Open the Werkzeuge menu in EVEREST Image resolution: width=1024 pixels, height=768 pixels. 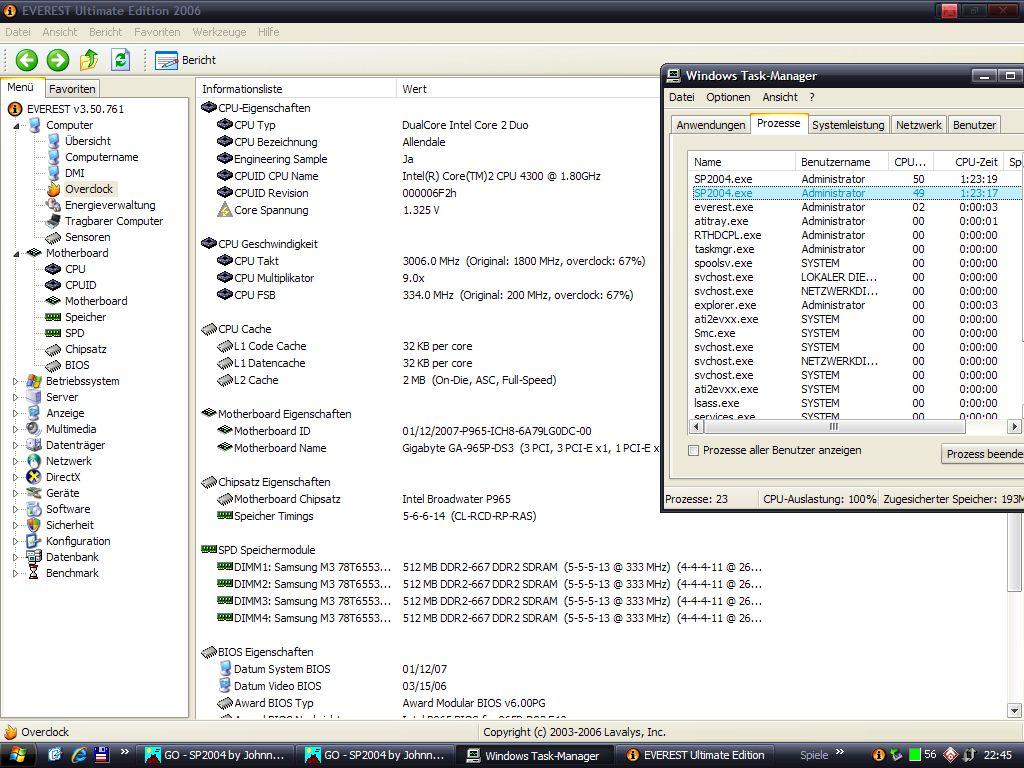click(219, 32)
